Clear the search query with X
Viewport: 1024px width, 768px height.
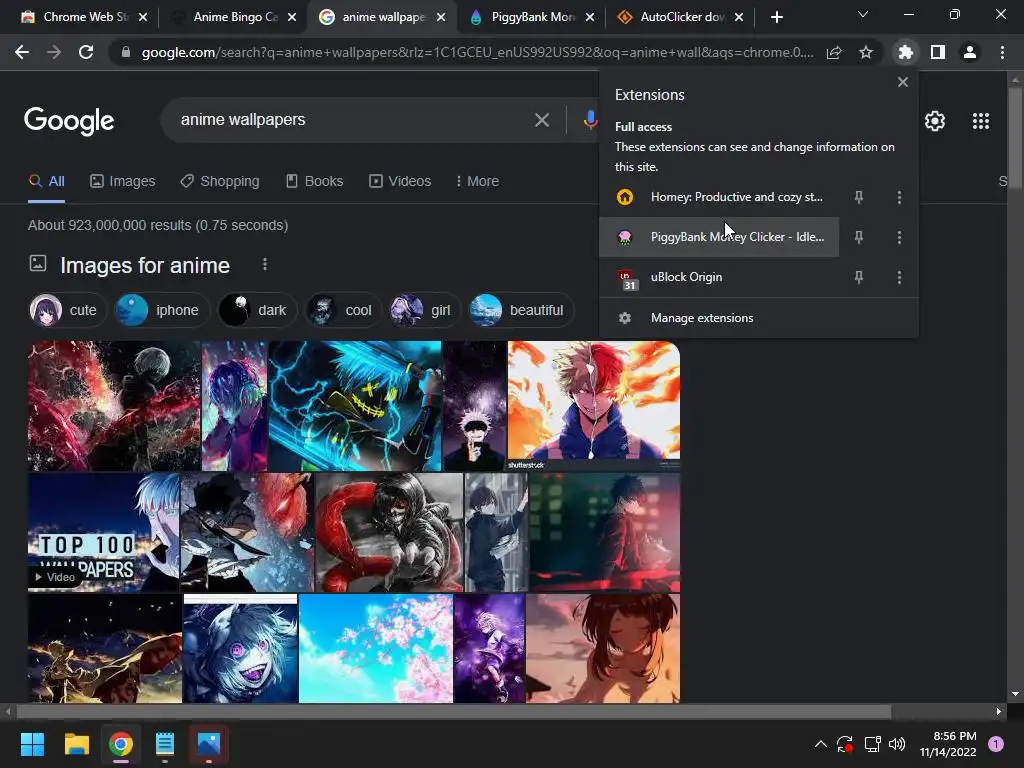click(541, 120)
